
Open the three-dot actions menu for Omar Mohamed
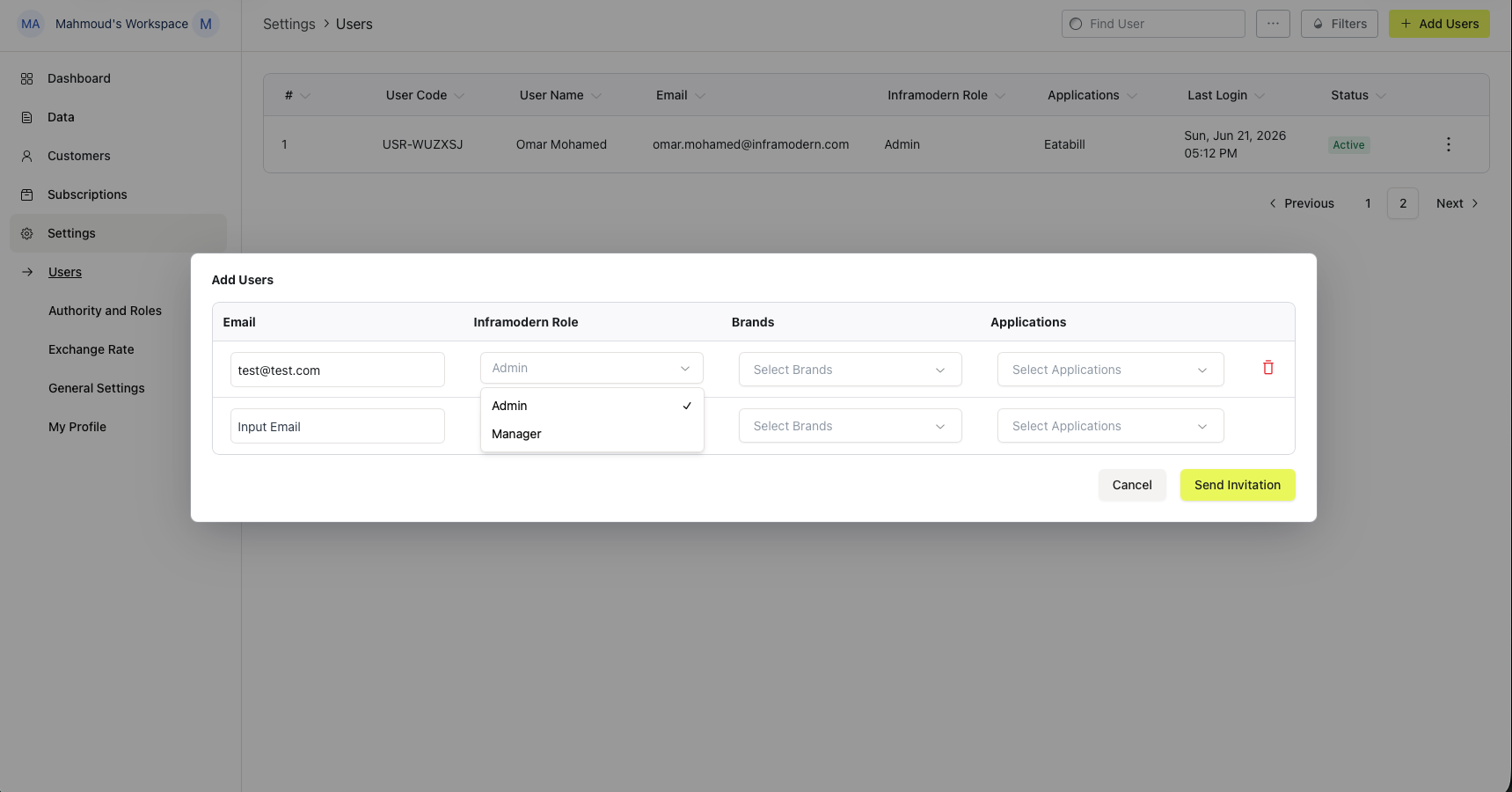pos(1449,144)
